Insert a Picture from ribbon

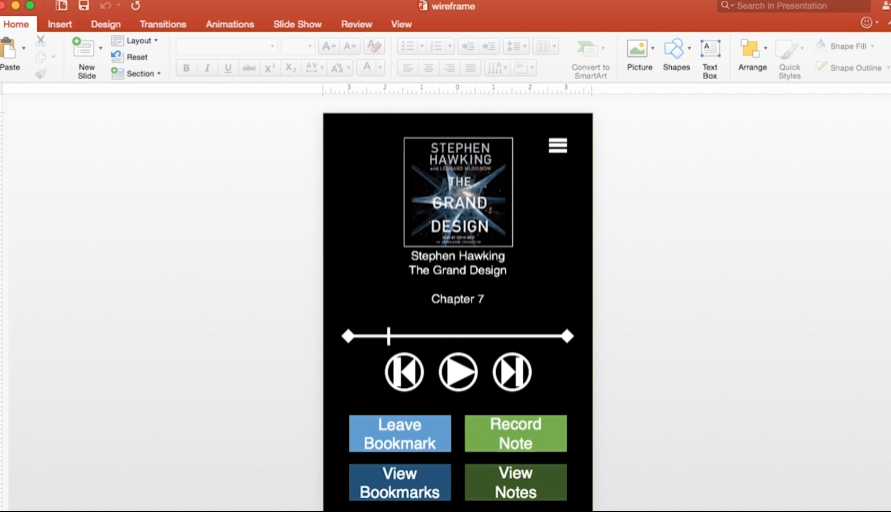(639, 55)
